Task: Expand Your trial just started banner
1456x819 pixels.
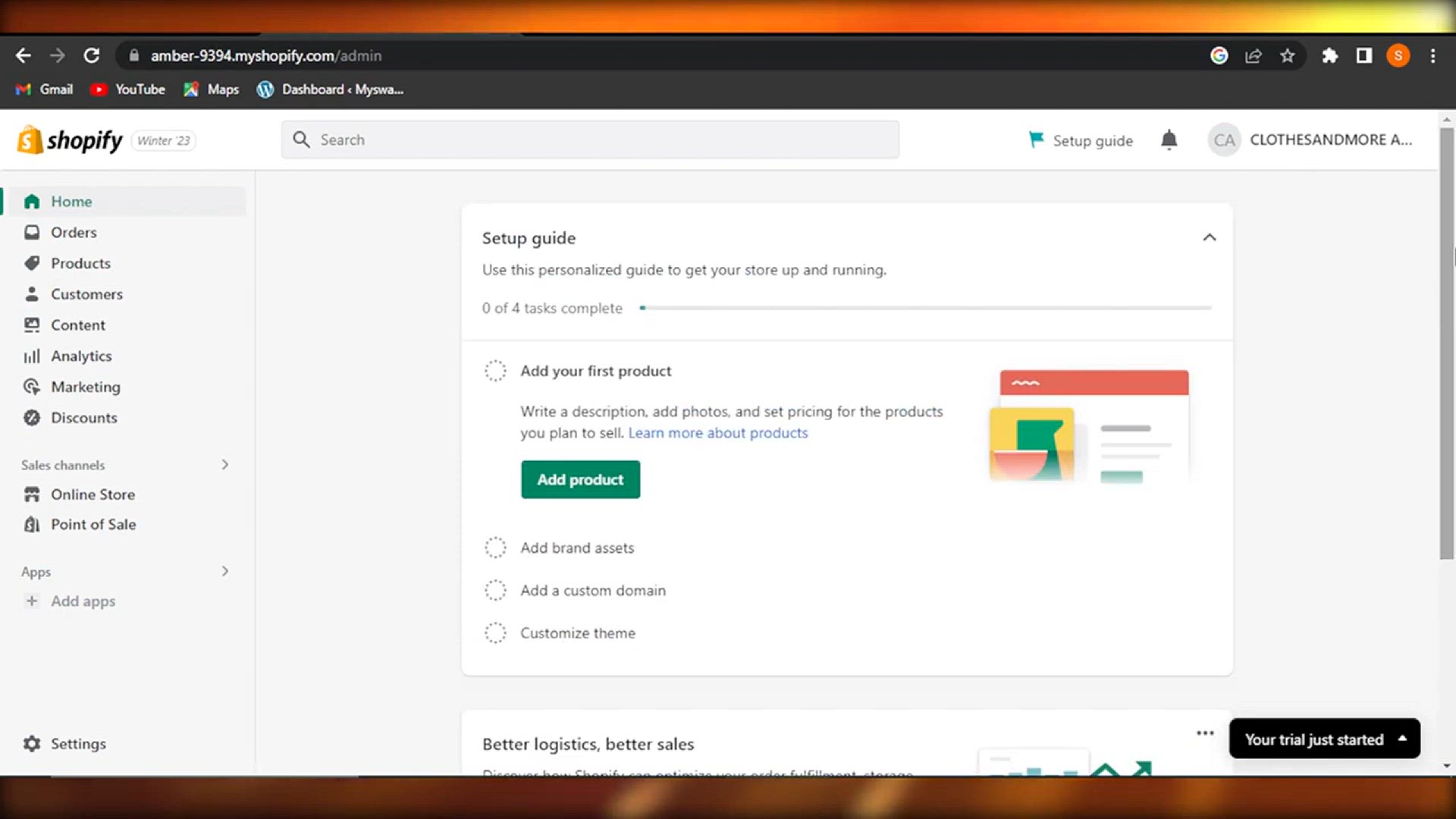Action: pyautogui.click(x=1324, y=739)
